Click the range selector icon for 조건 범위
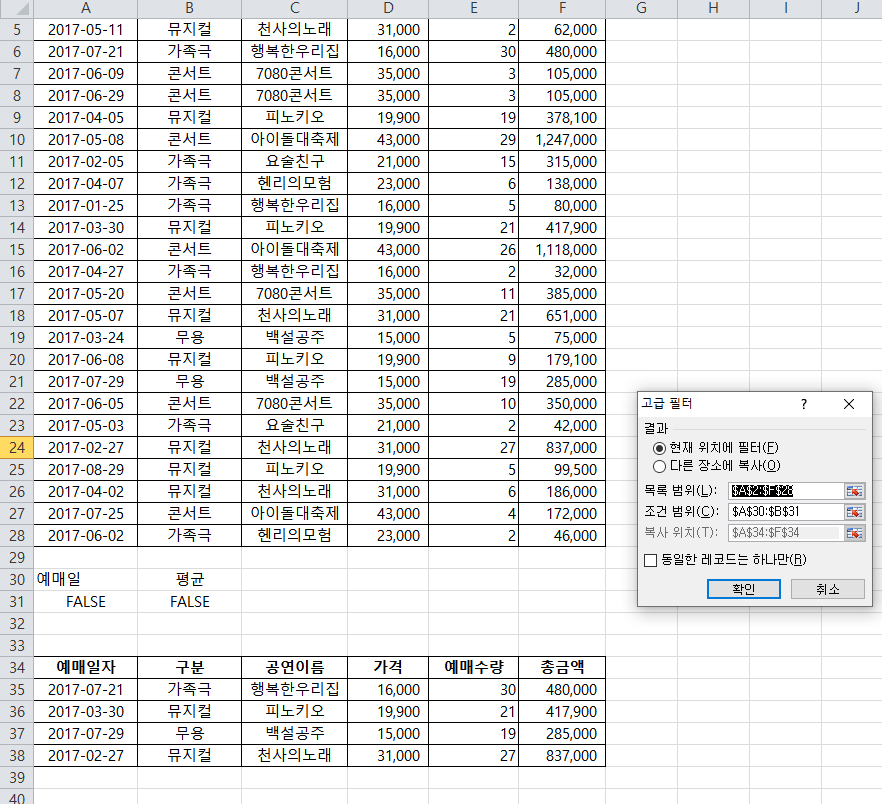882x804 pixels. (854, 512)
